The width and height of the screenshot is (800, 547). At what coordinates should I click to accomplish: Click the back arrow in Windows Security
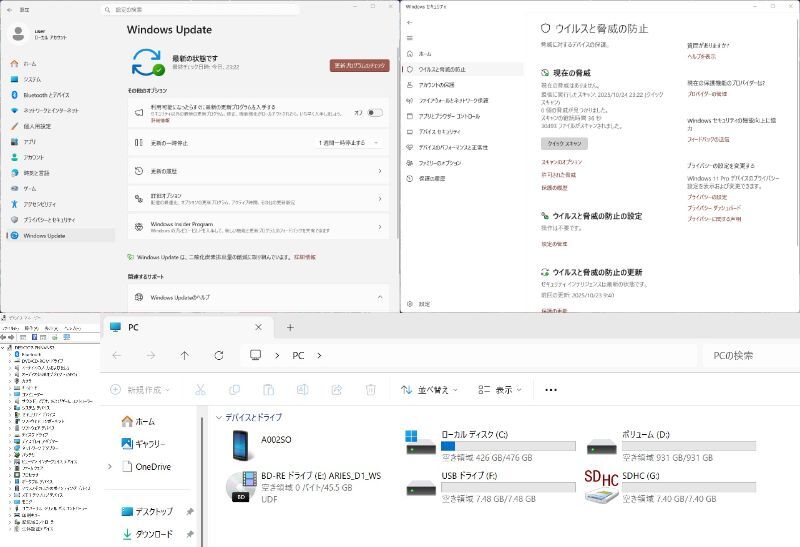[x=409, y=22]
